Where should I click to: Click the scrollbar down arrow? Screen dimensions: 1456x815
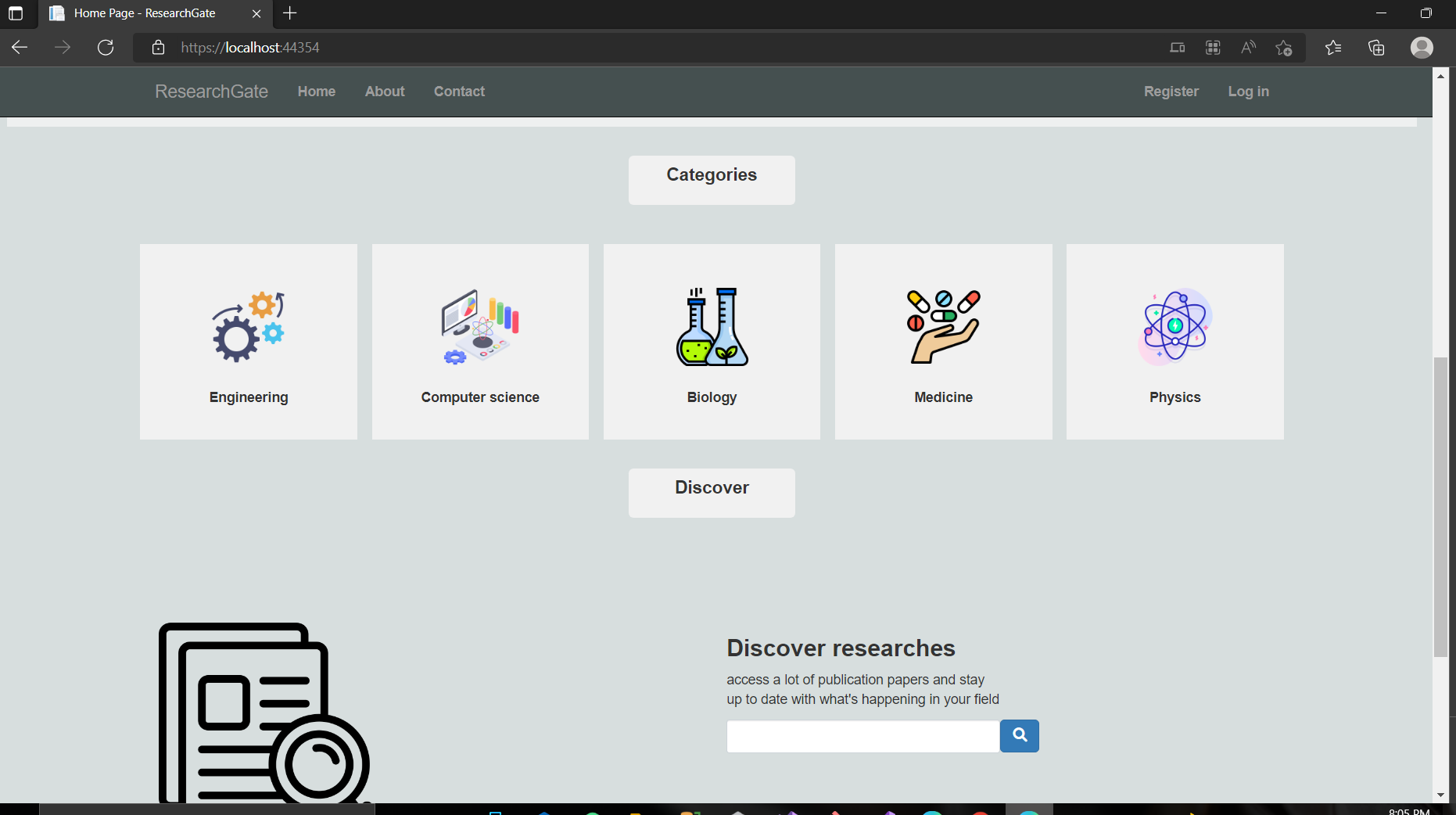point(1440,794)
